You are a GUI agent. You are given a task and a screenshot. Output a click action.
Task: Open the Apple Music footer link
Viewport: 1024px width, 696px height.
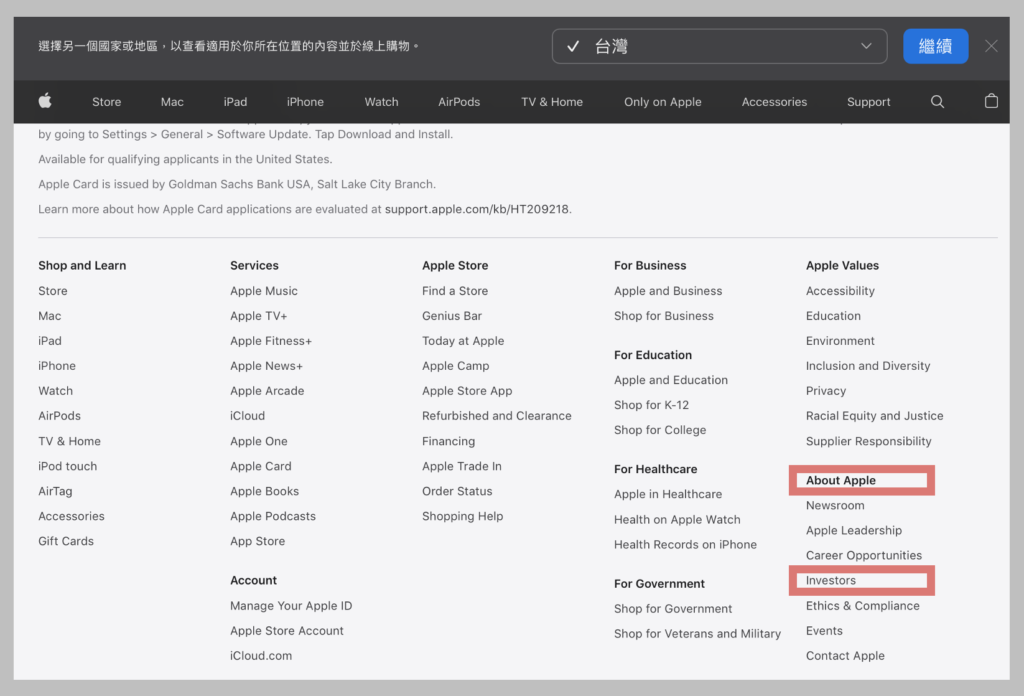pyautogui.click(x=264, y=291)
